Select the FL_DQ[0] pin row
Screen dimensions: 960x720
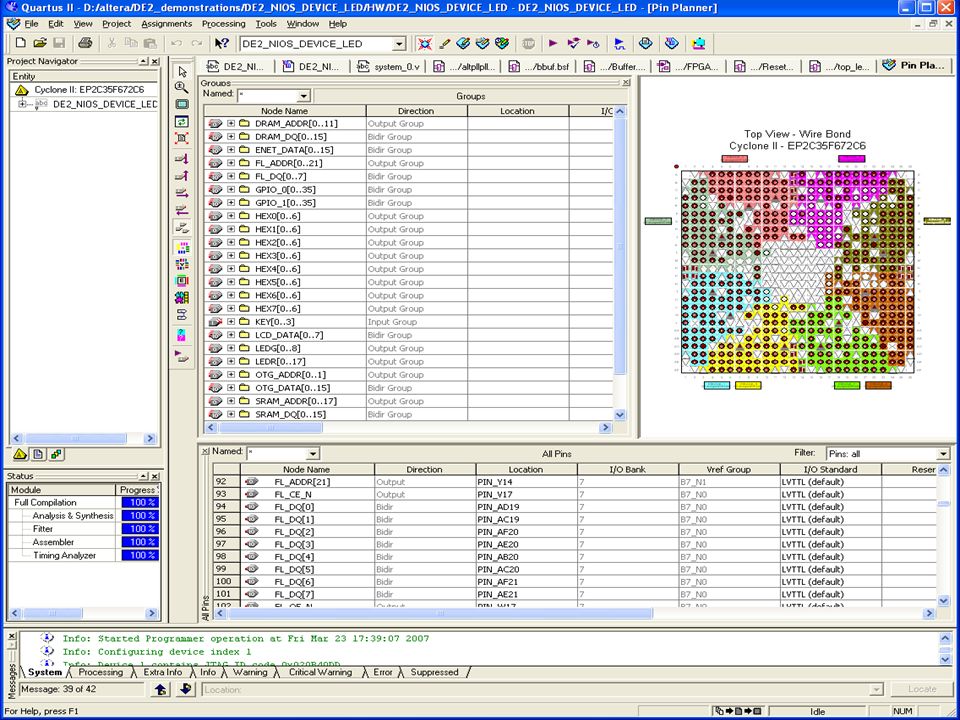point(574,507)
